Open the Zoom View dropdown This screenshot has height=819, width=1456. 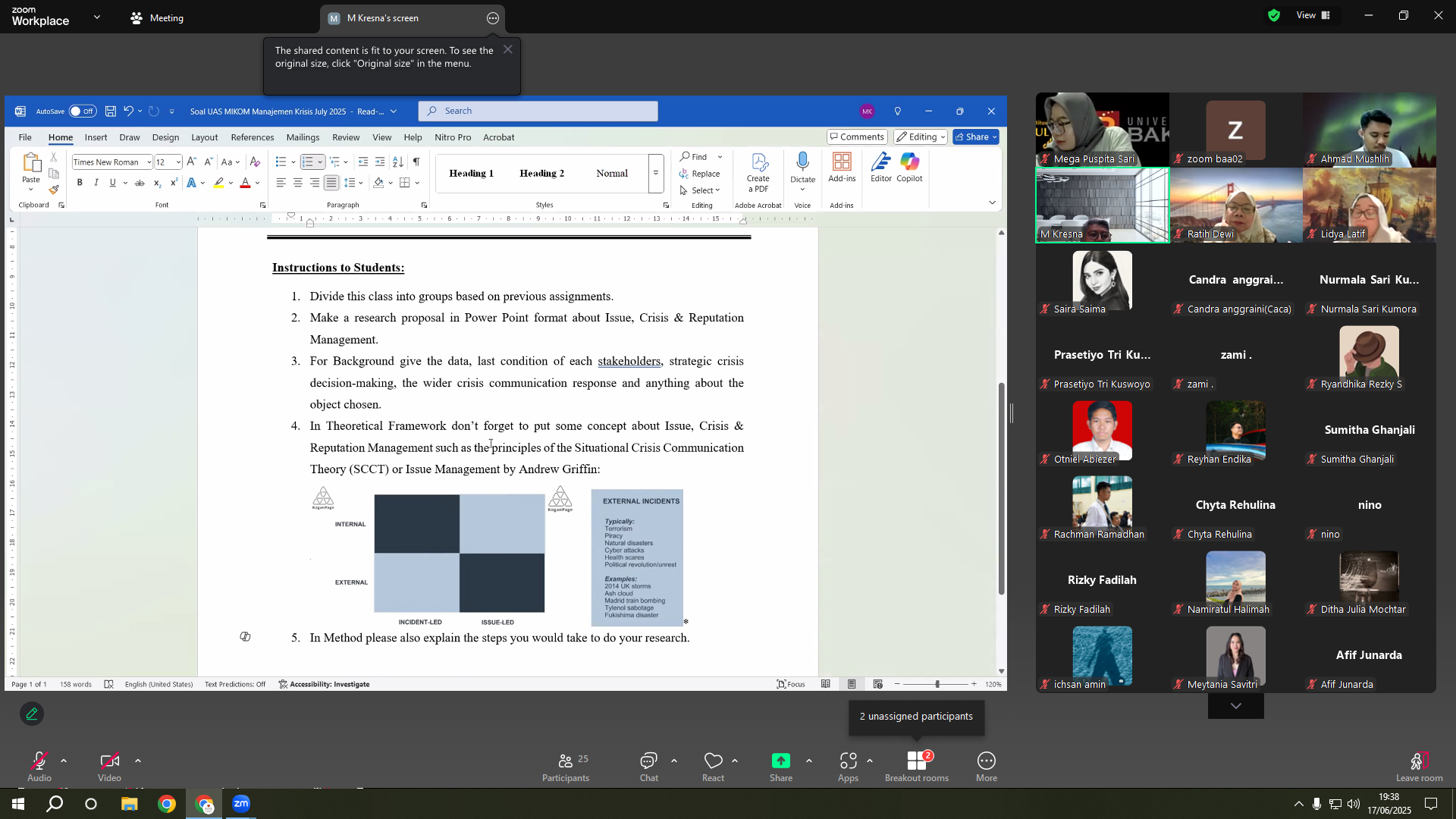coord(1313,15)
